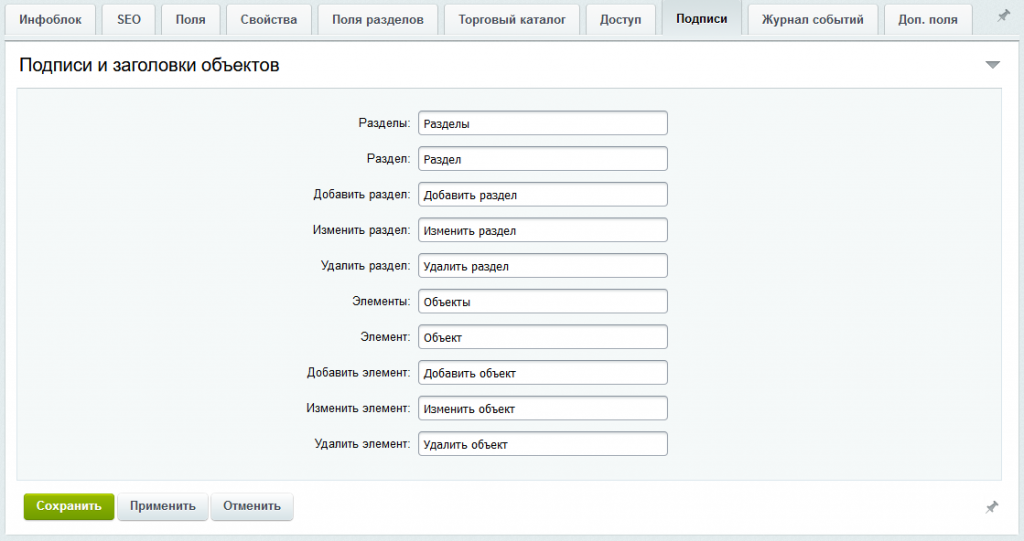The width and height of the screenshot is (1024, 541).
Task: Edit the Удалить элемент input field
Action: pos(543,444)
